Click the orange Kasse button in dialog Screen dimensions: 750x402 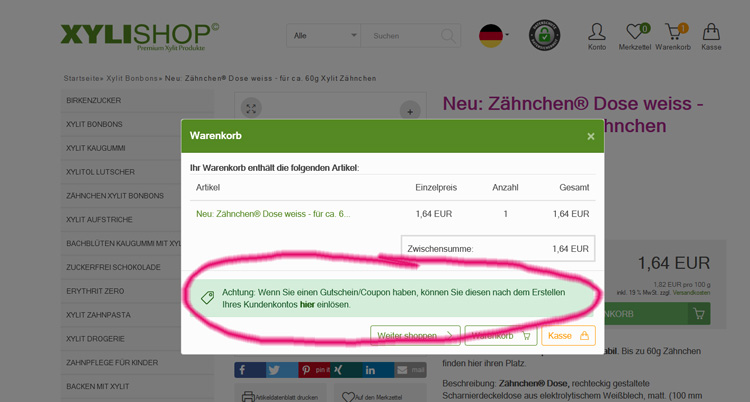(568, 335)
